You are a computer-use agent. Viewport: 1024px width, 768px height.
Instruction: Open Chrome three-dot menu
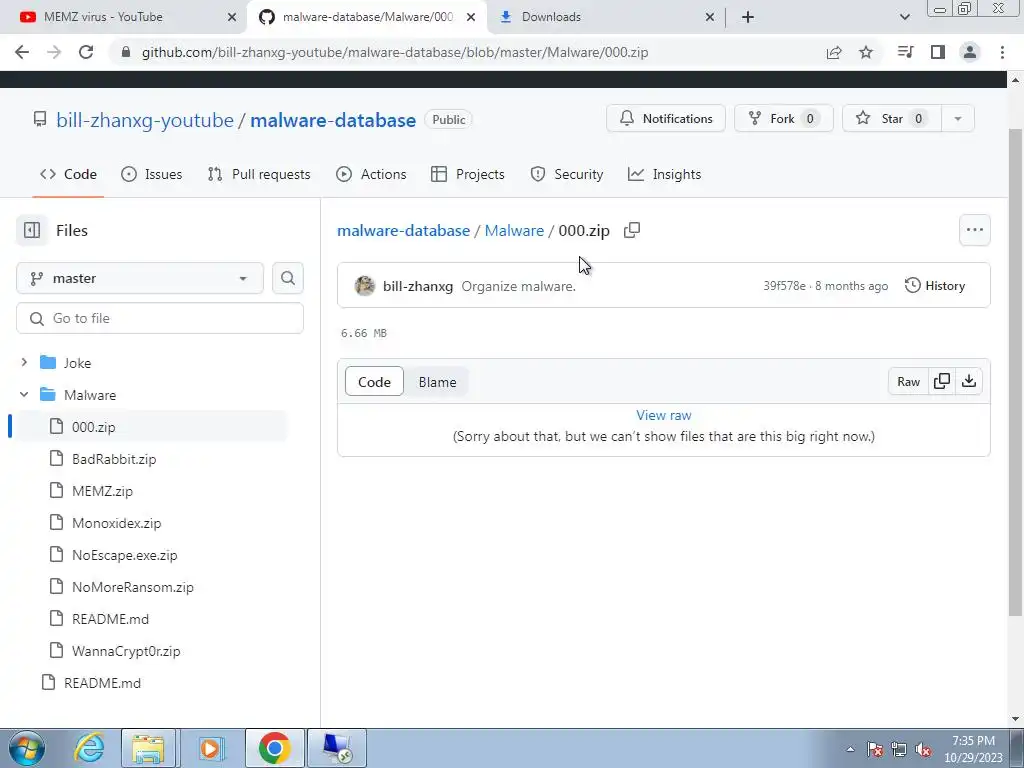(x=1002, y=52)
